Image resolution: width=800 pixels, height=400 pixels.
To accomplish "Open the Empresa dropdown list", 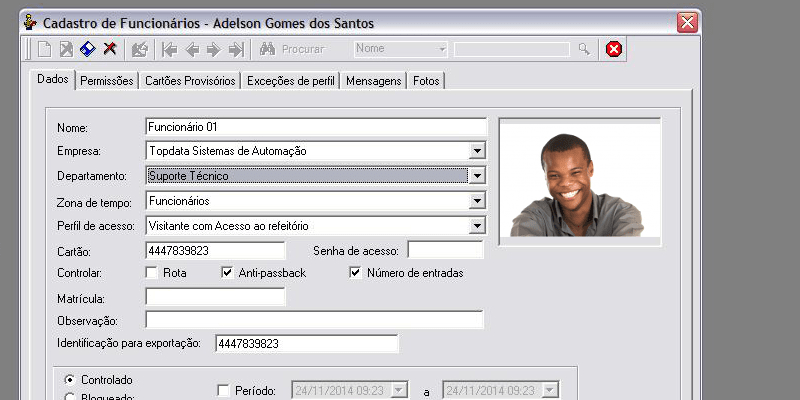I will click(477, 151).
